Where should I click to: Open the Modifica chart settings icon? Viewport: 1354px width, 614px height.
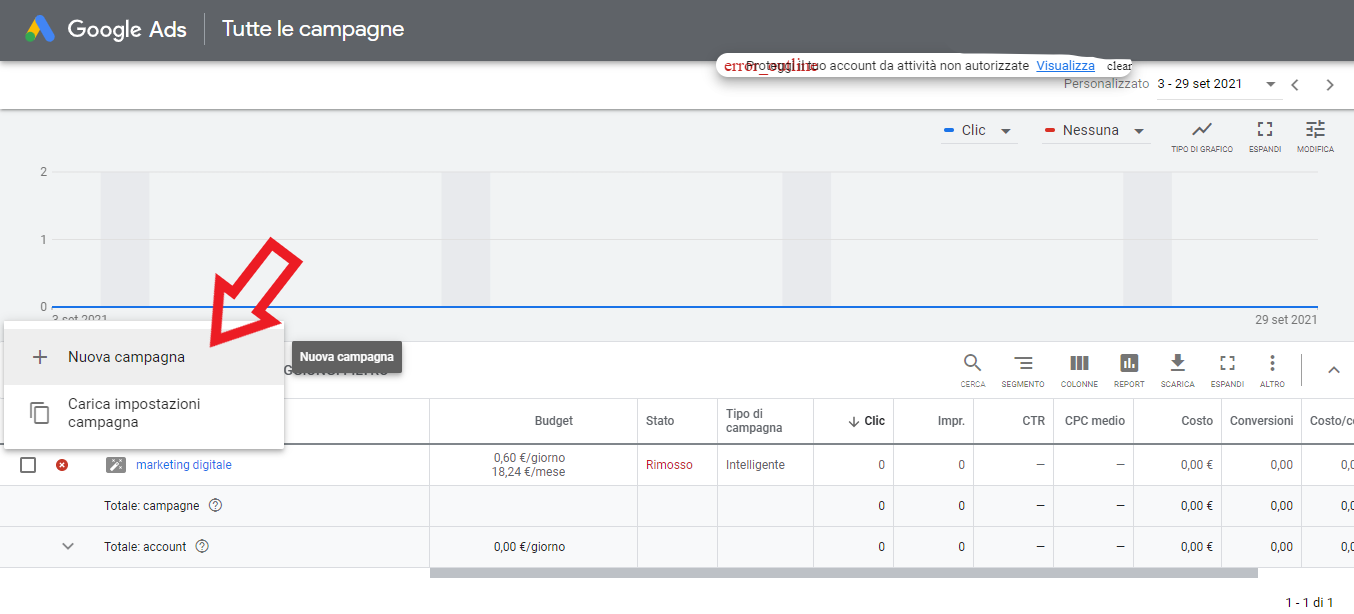point(1315,130)
